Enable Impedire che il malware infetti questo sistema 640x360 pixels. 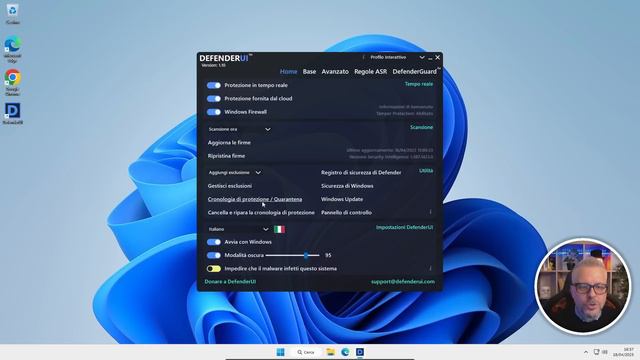[x=213, y=269]
